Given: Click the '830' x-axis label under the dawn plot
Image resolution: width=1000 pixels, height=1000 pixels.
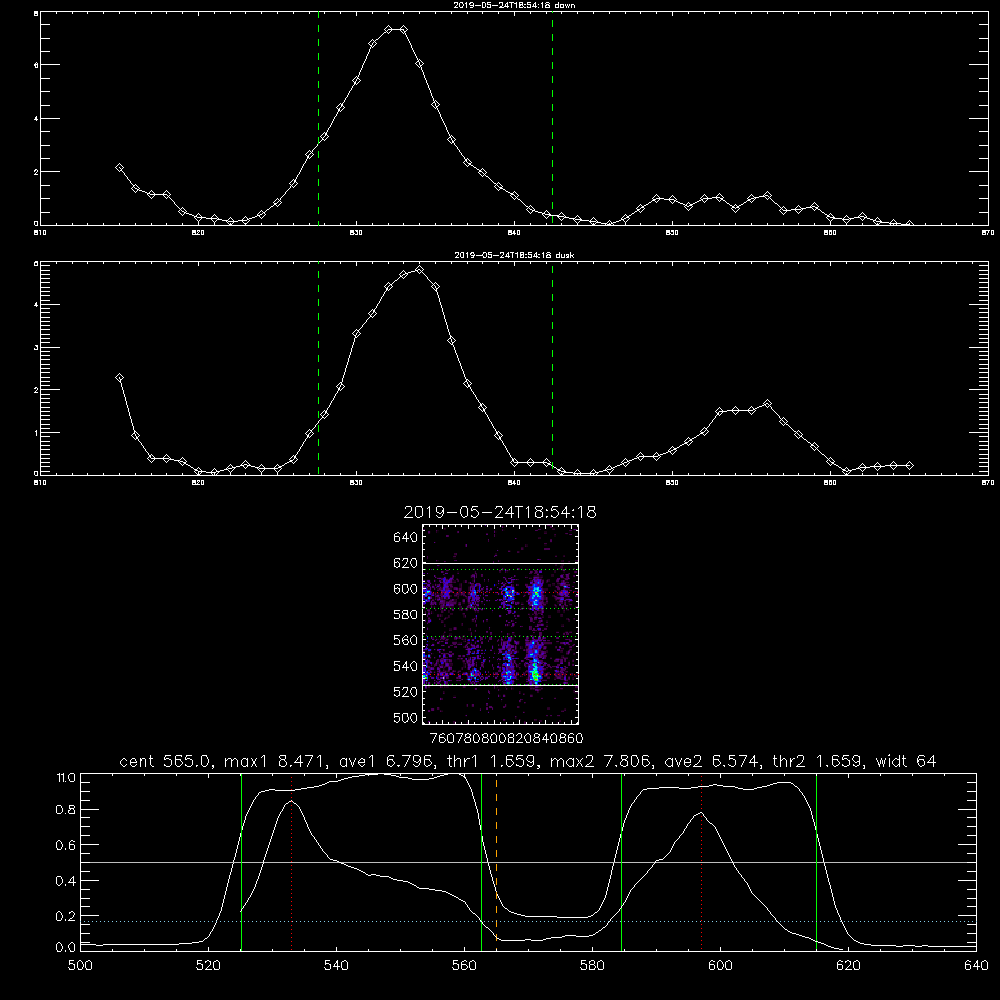Looking at the screenshot, I should [356, 233].
